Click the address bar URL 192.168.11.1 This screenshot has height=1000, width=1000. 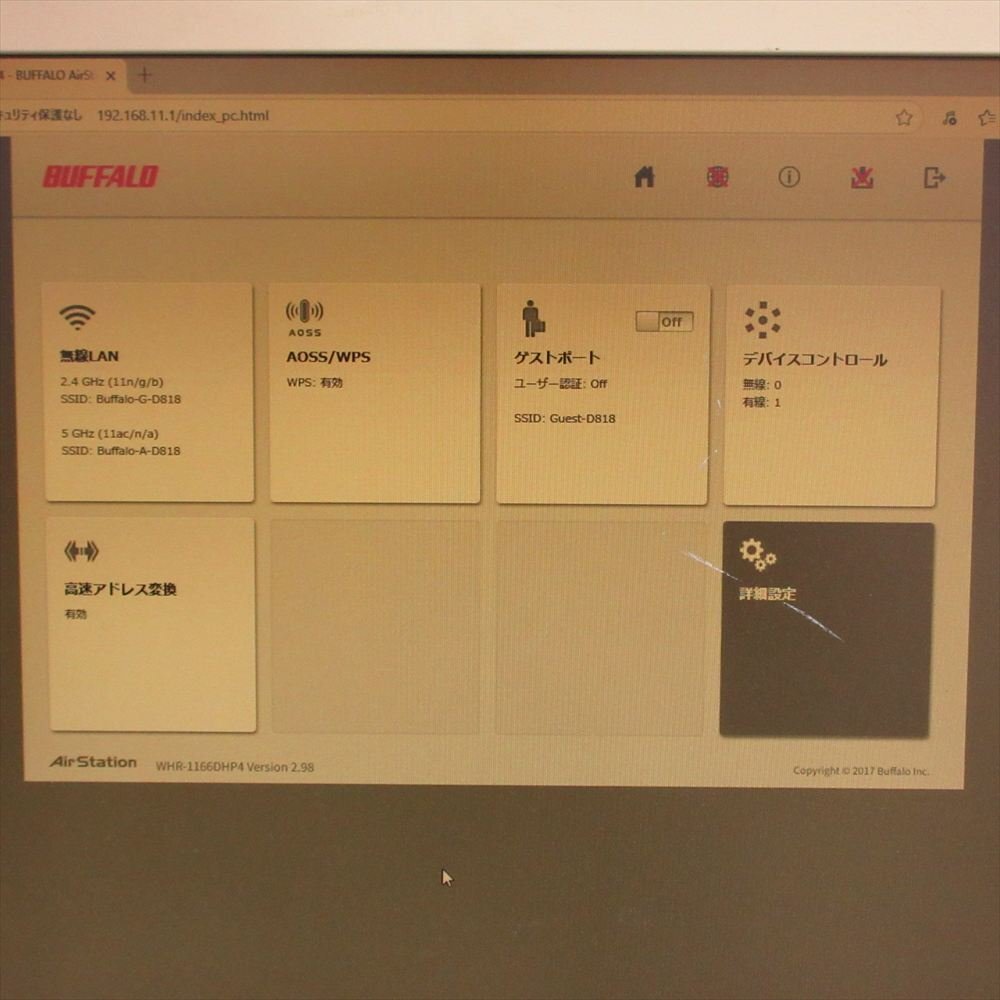point(183,115)
